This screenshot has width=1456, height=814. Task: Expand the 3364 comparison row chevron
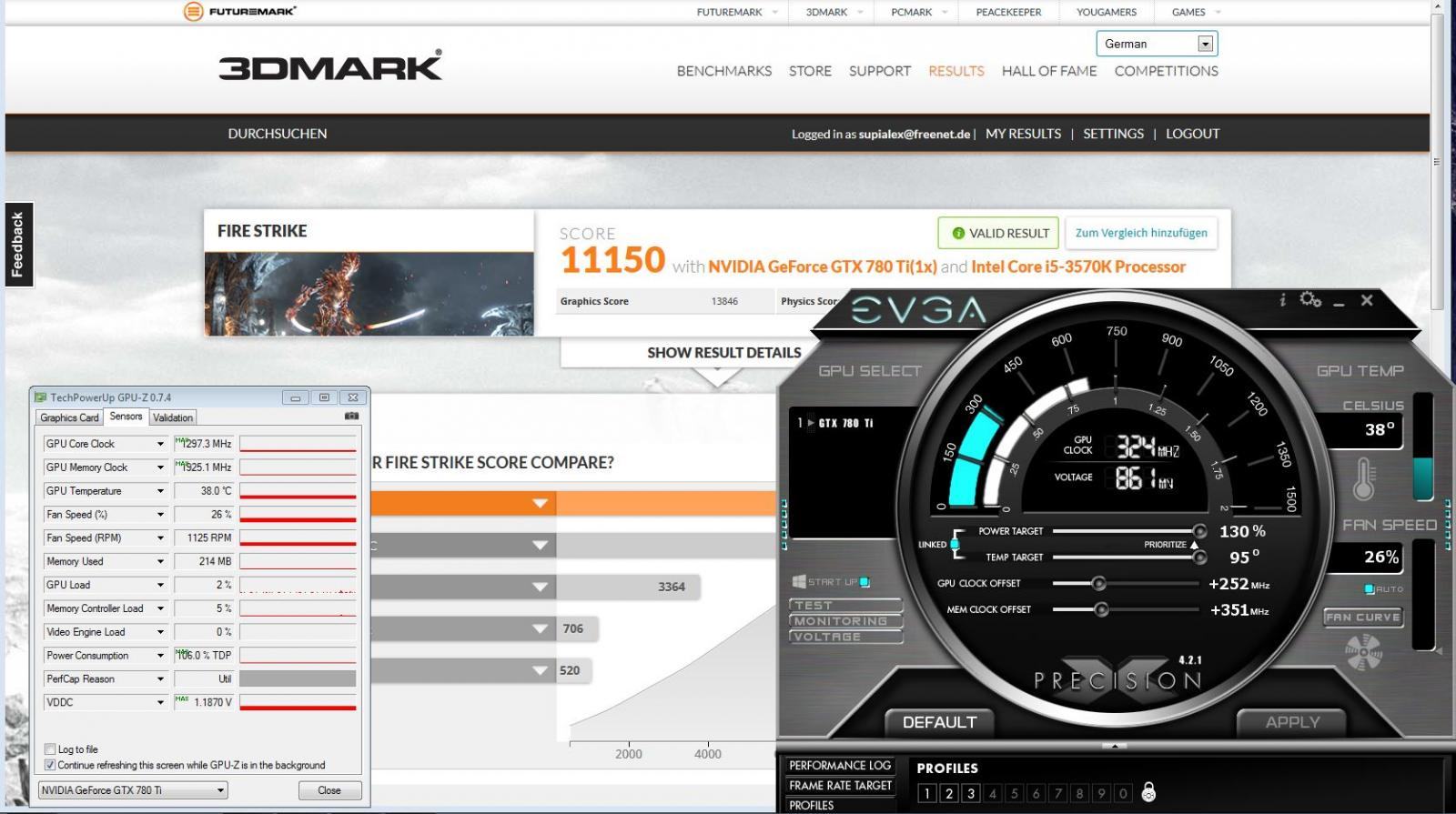pyautogui.click(x=540, y=587)
